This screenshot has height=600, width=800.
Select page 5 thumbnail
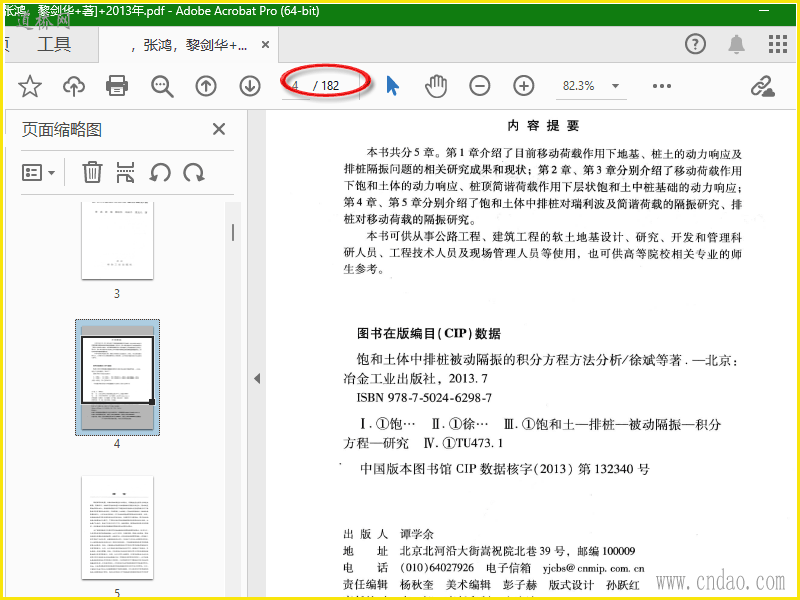117,528
